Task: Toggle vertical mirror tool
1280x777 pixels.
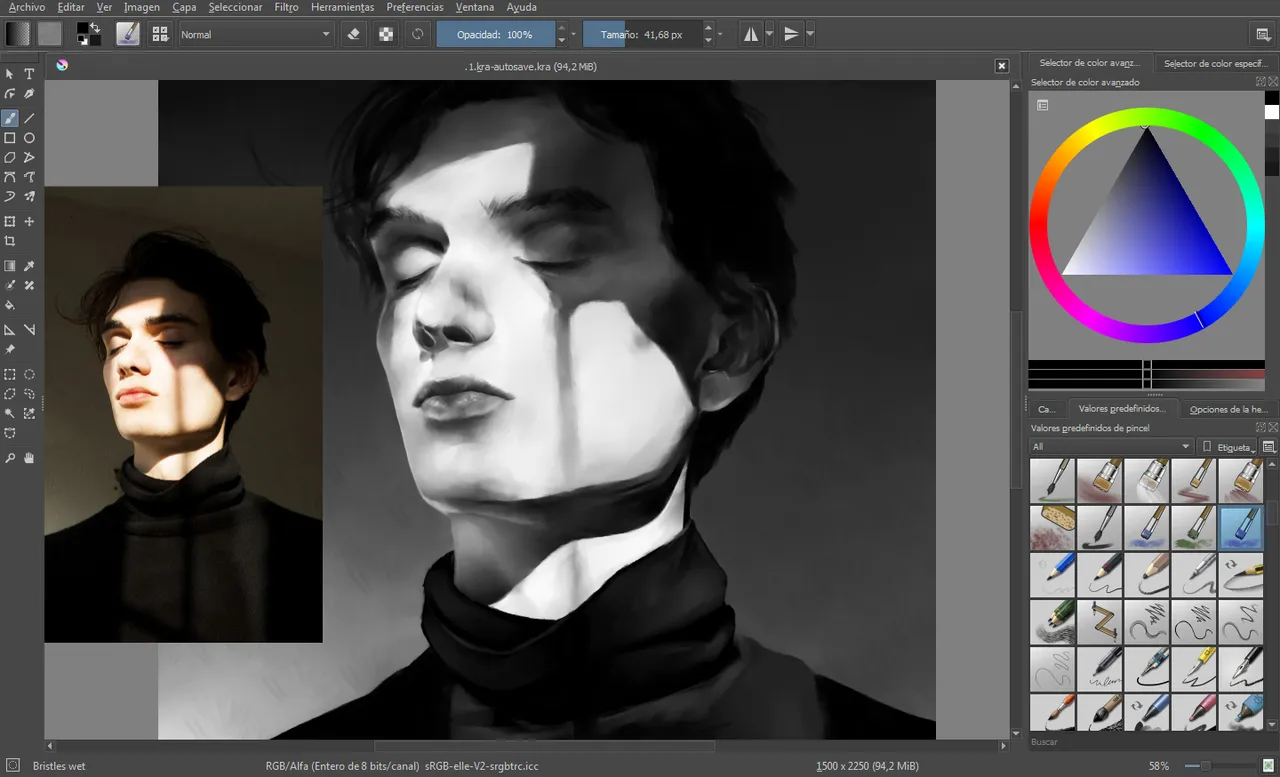Action: [x=791, y=34]
